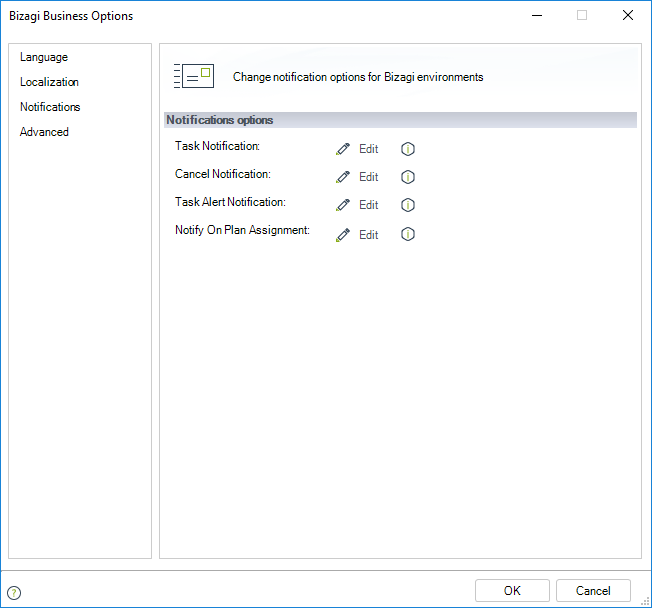Open help via the question mark icon

[x=14, y=593]
